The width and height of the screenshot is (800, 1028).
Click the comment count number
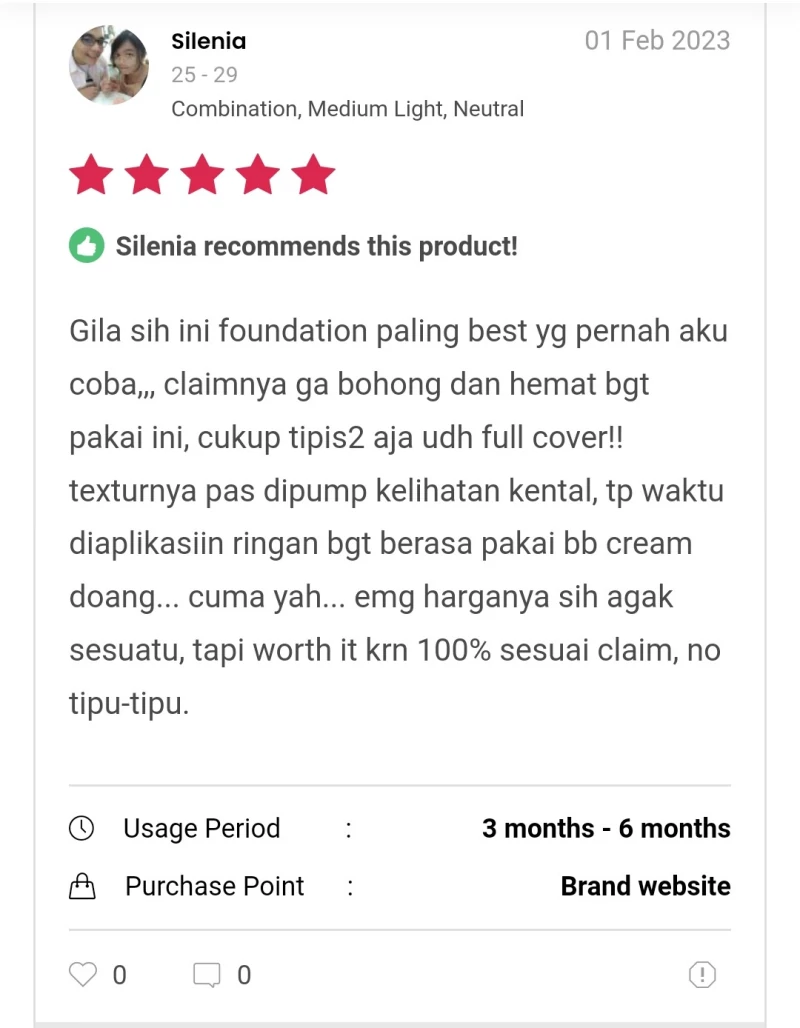coord(244,975)
